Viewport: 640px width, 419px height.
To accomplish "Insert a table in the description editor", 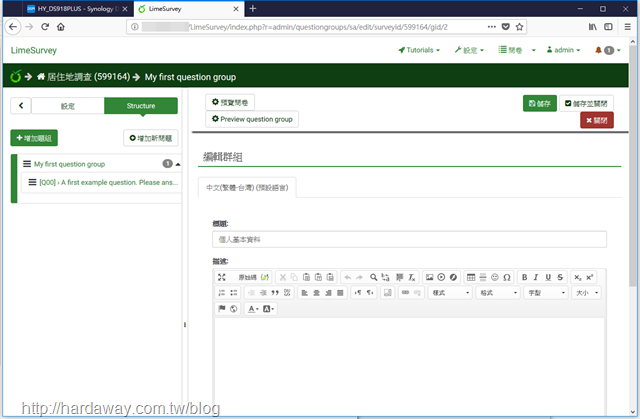I will [471, 277].
